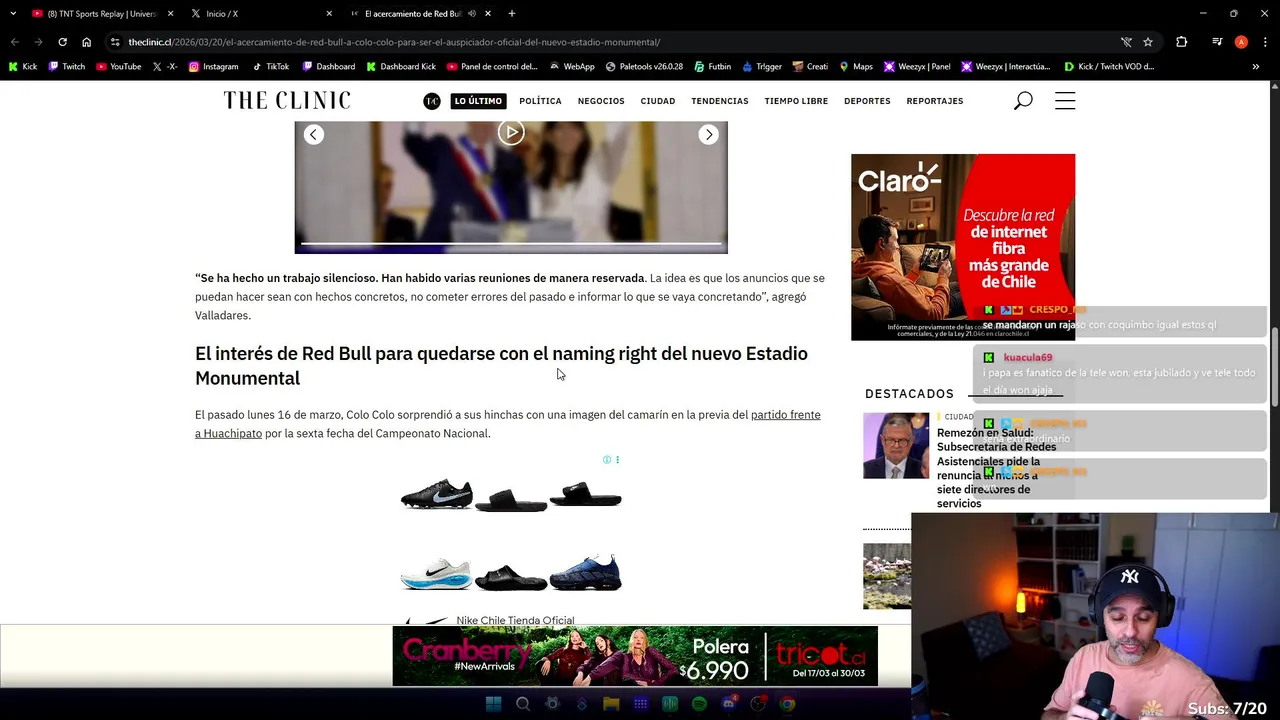Open the Chrome three-dot menu
1280x720 pixels.
(1264, 42)
